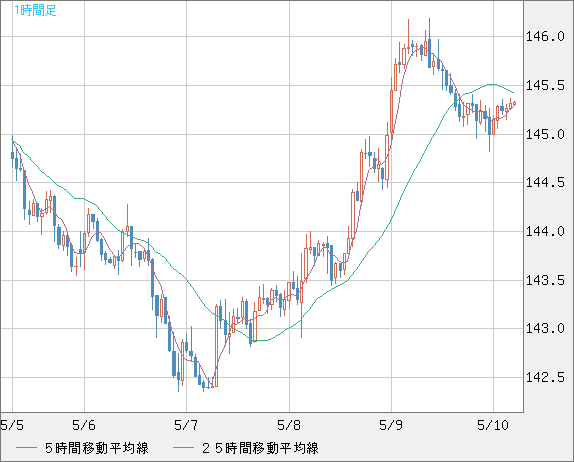Click the 146.0 price axis label
Screen dimensions: 574x462
click(545, 36)
